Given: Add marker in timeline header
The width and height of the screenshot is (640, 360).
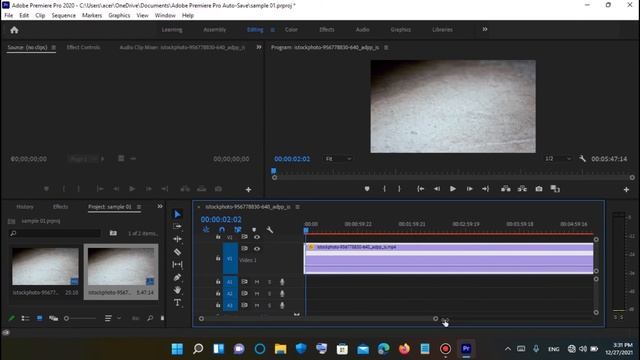Looking at the screenshot, I should [254, 230].
